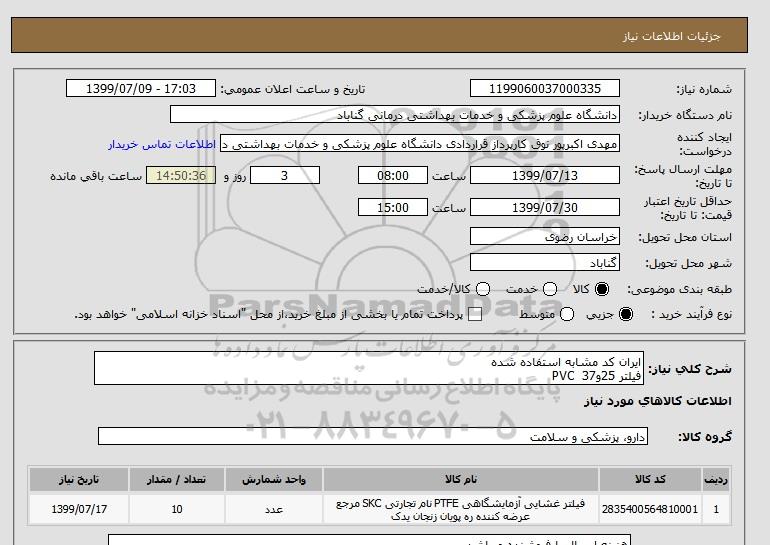Click the goods group field دارو، پزشکی و سلامت
Screen dimensions: 770x545
373,436
